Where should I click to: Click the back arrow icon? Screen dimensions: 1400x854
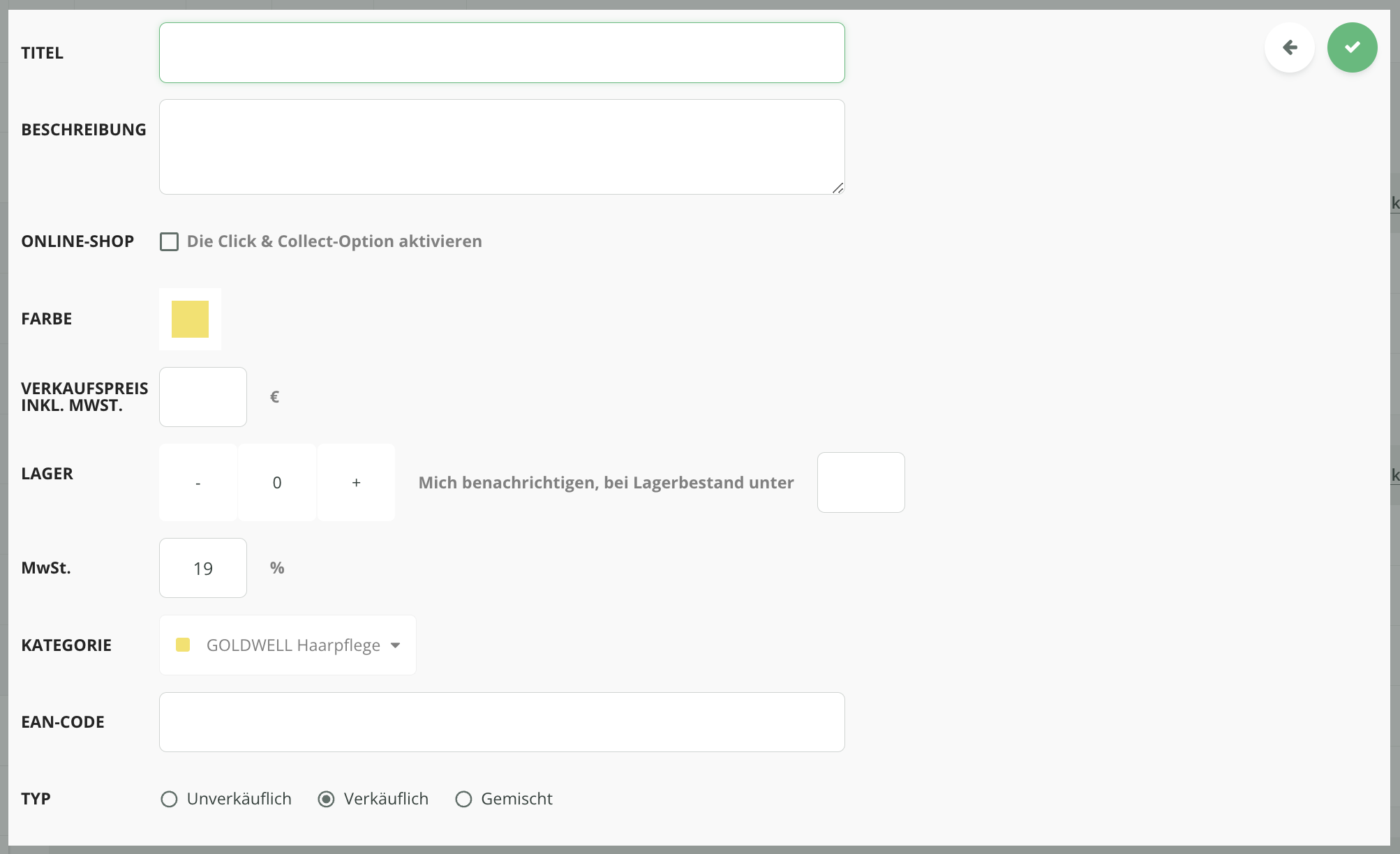point(1289,47)
